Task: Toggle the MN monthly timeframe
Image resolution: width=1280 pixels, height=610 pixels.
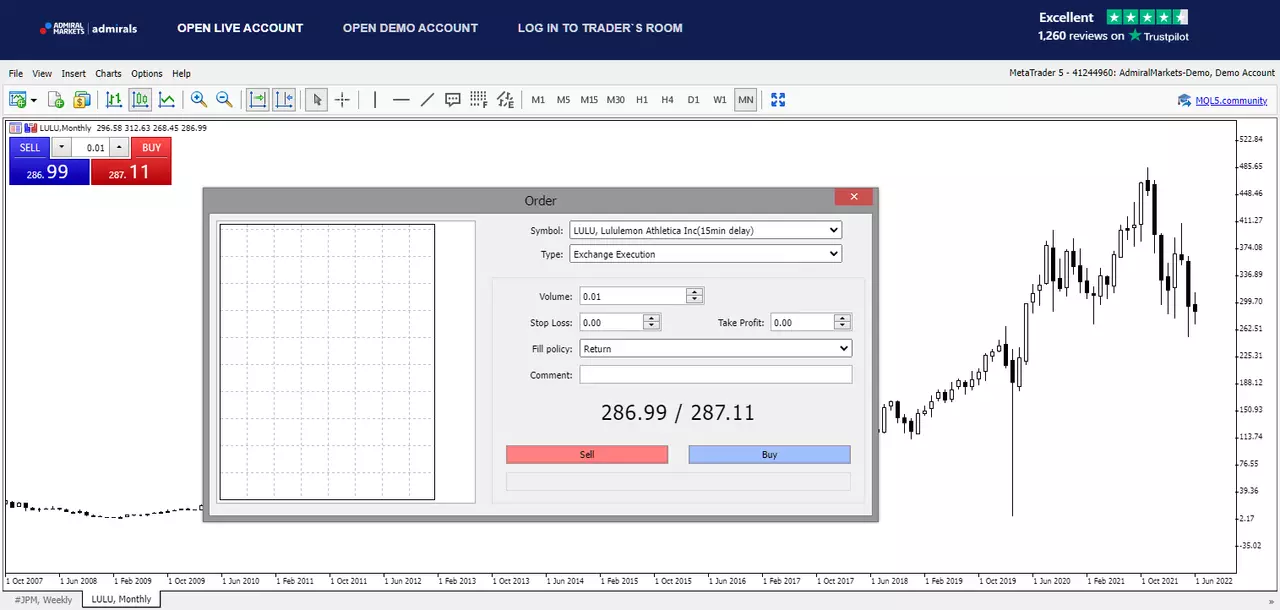Action: tap(745, 100)
